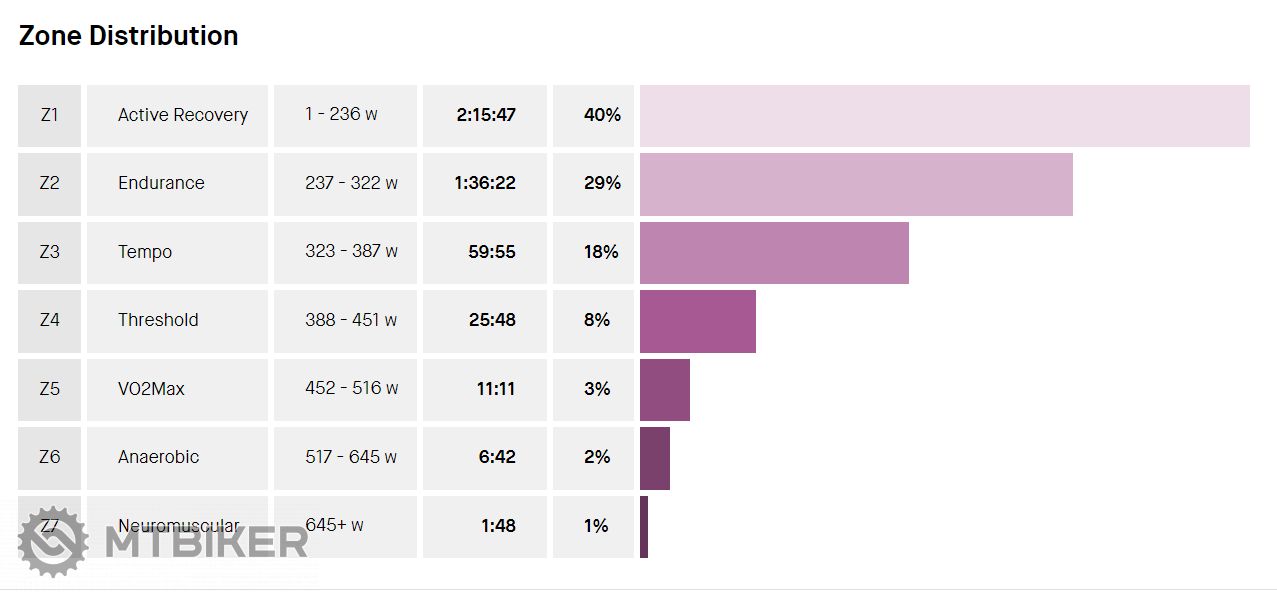Select the 2:15:47 time value
This screenshot has height=592, width=1277.
486,115
